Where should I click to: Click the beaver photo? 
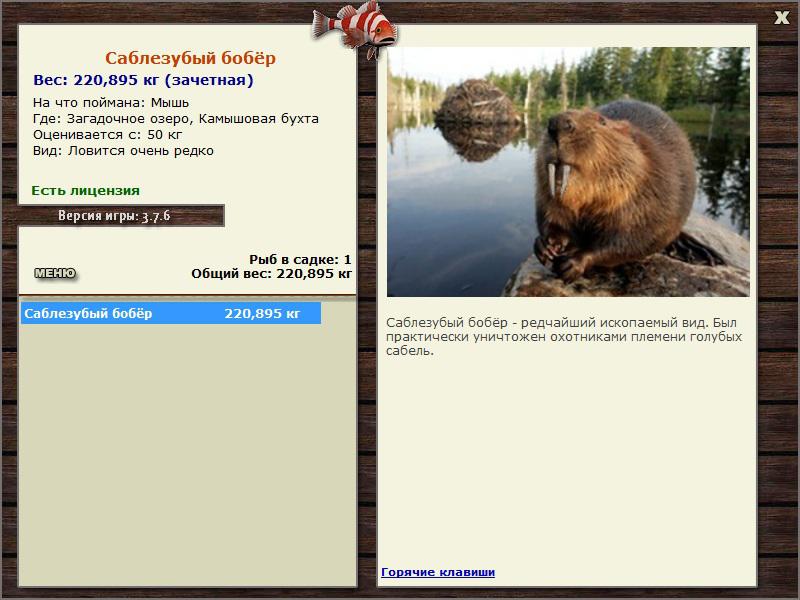point(568,172)
